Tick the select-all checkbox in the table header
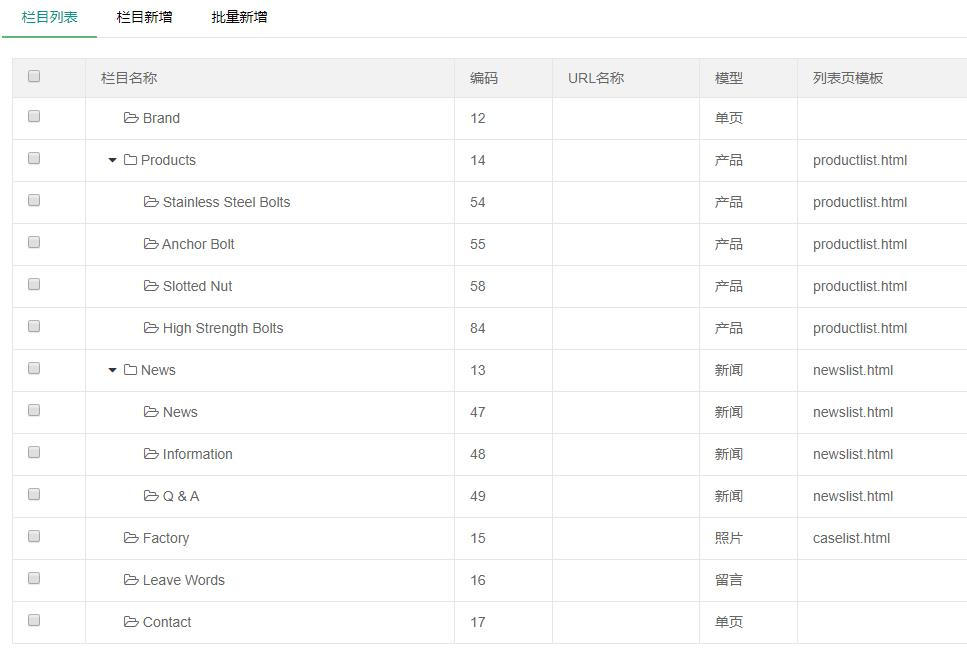Image resolution: width=967 pixels, height=651 pixels. click(34, 76)
